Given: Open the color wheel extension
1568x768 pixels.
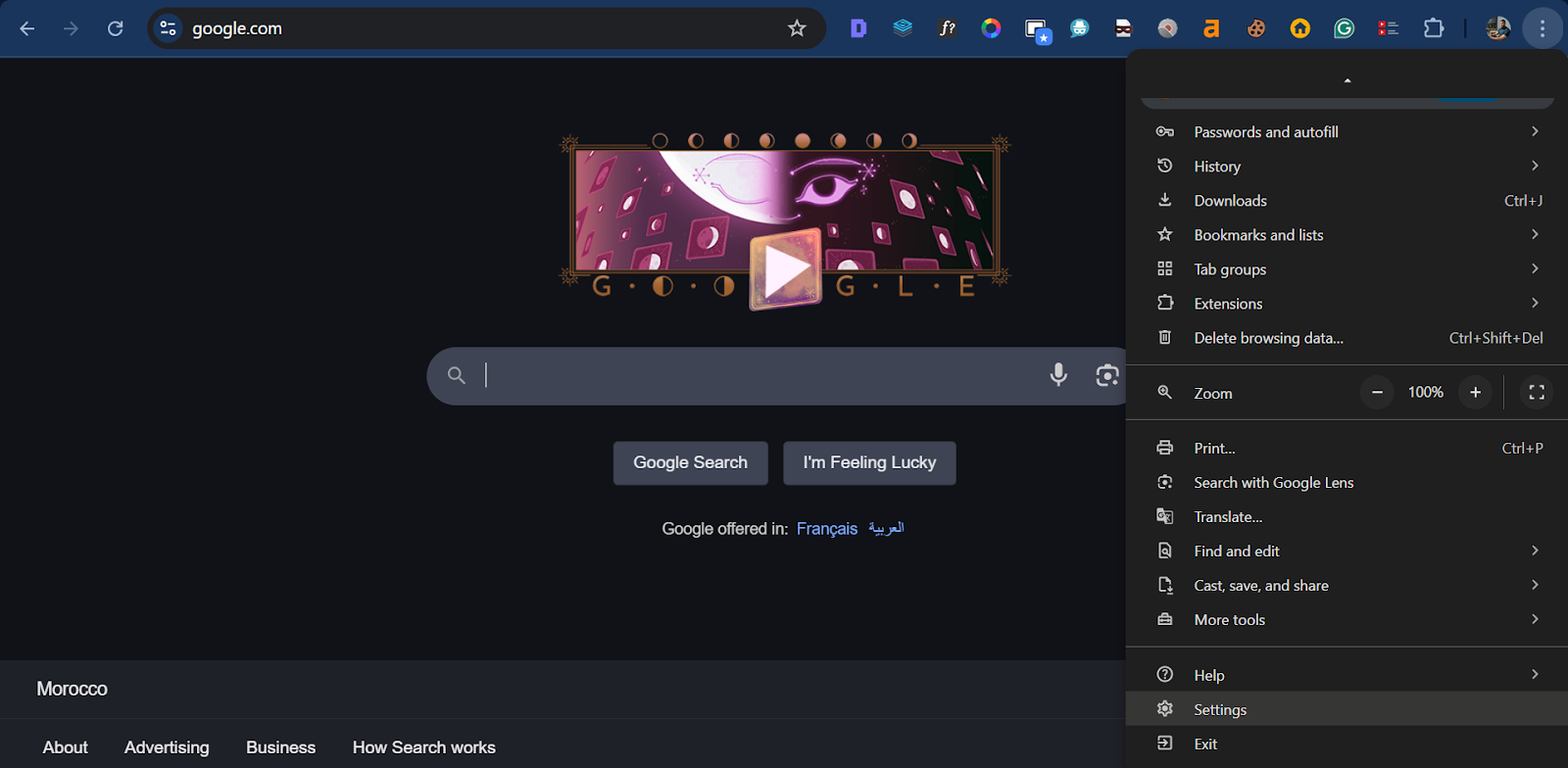Looking at the screenshot, I should 991,28.
